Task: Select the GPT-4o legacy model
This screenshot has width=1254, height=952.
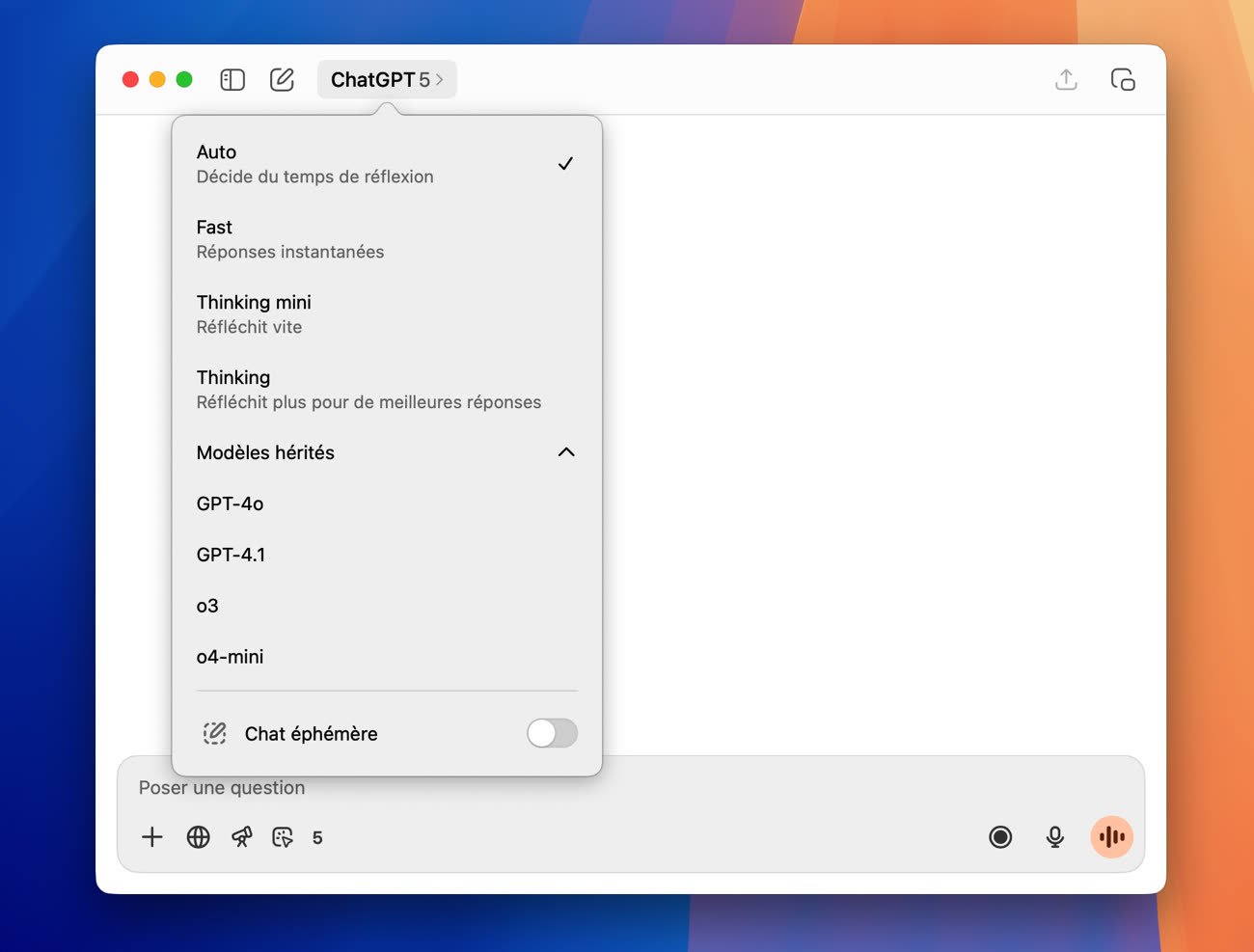Action: click(x=387, y=503)
